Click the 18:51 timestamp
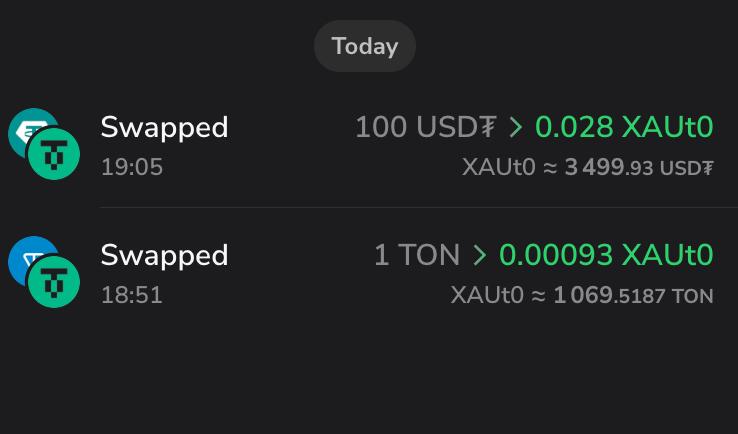Screen dimensions: 738x434 [x=132, y=295]
